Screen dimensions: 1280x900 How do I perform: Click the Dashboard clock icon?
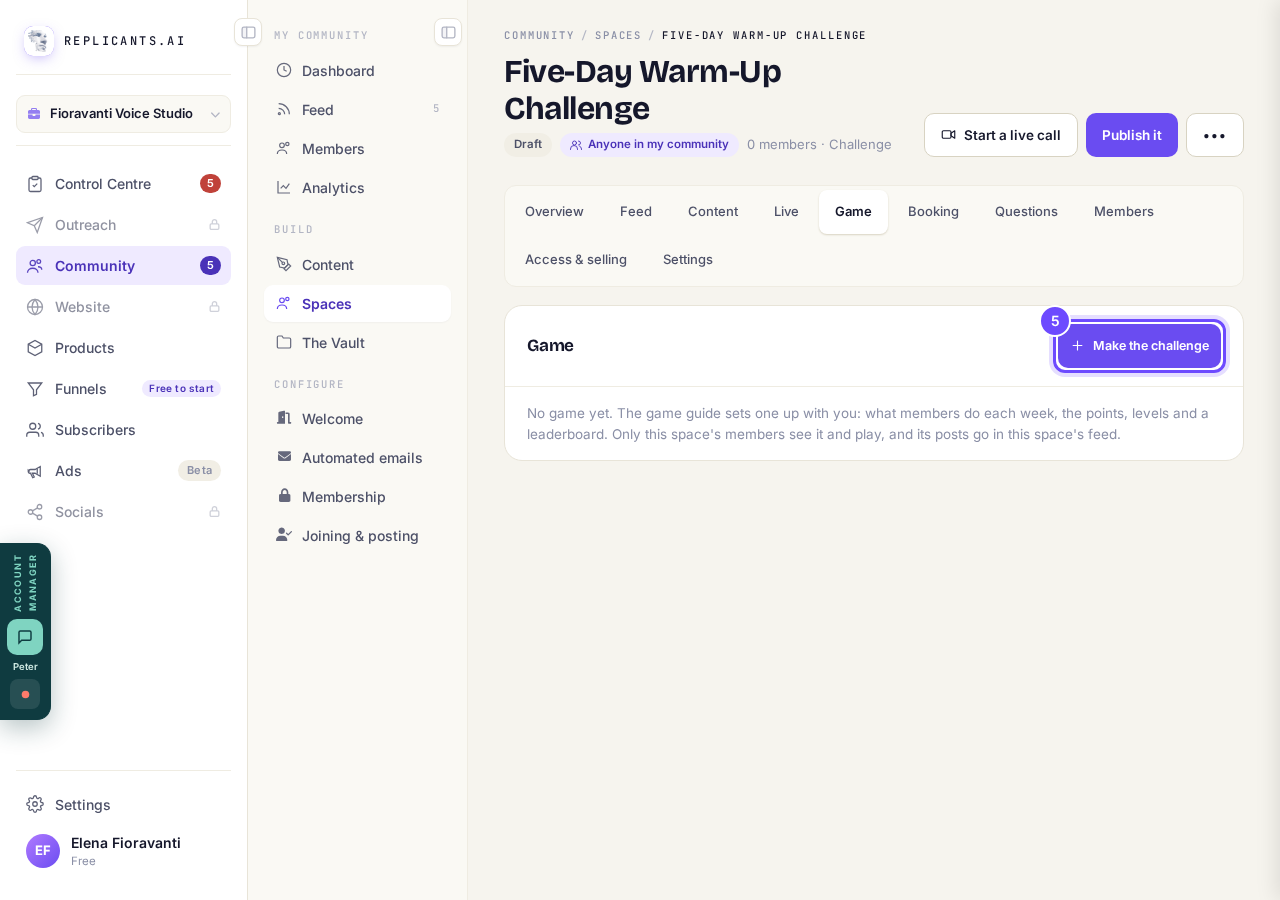[x=284, y=70]
